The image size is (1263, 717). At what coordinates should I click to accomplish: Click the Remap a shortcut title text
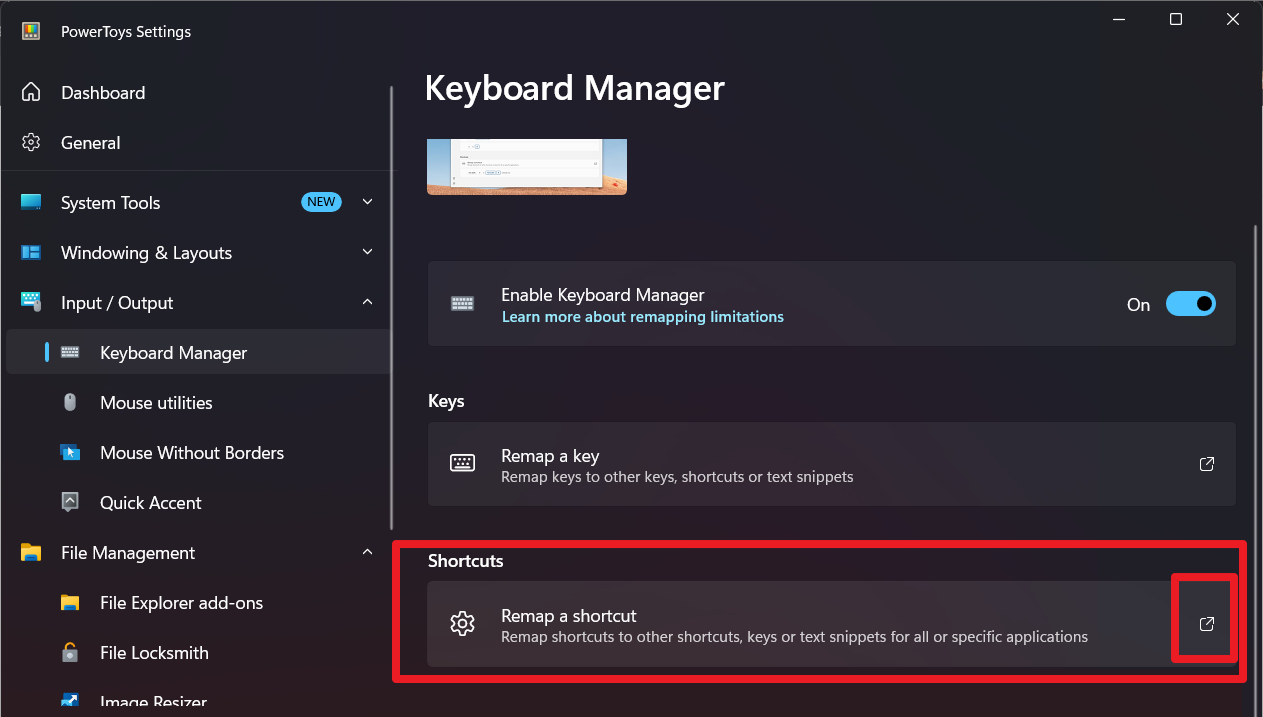(x=569, y=616)
